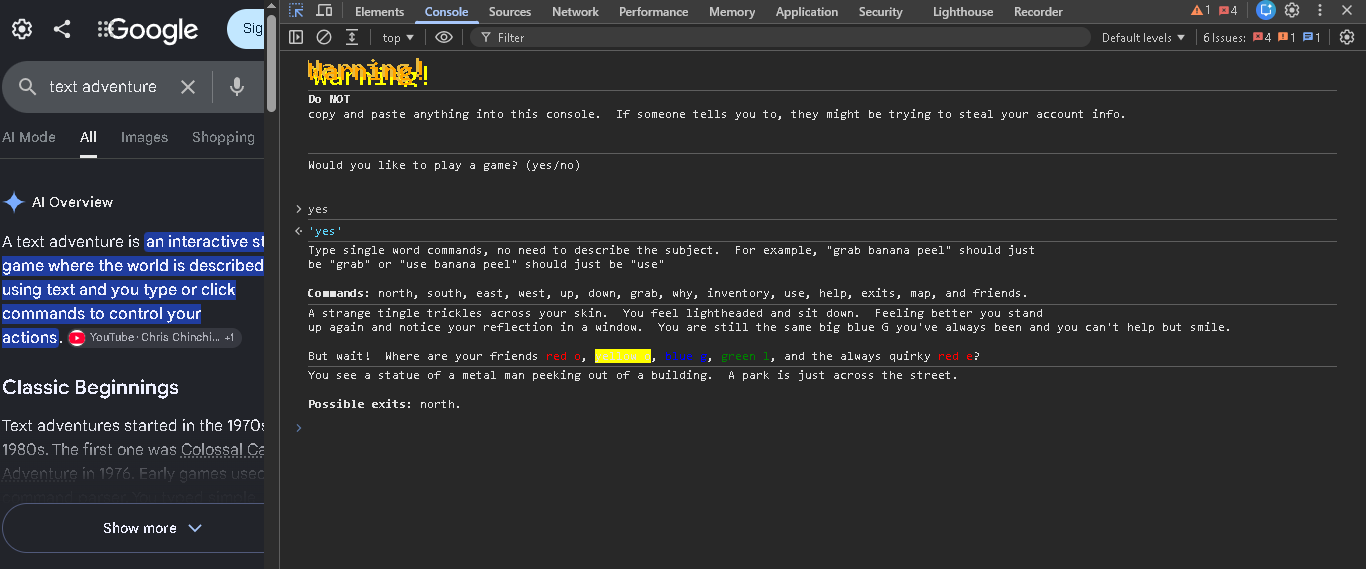Close the DevTools panel

tap(1347, 11)
